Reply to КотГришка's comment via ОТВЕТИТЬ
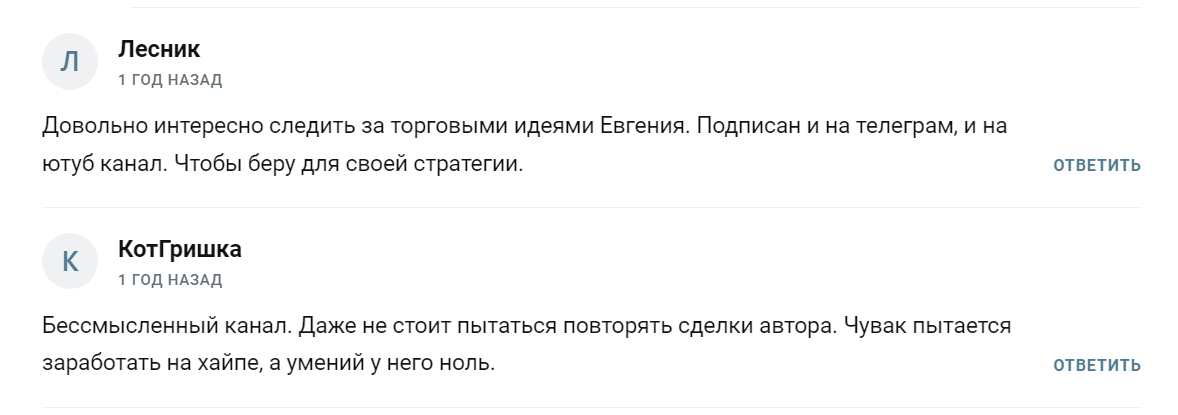The height and width of the screenshot is (415, 1178). pyautogui.click(x=1096, y=365)
